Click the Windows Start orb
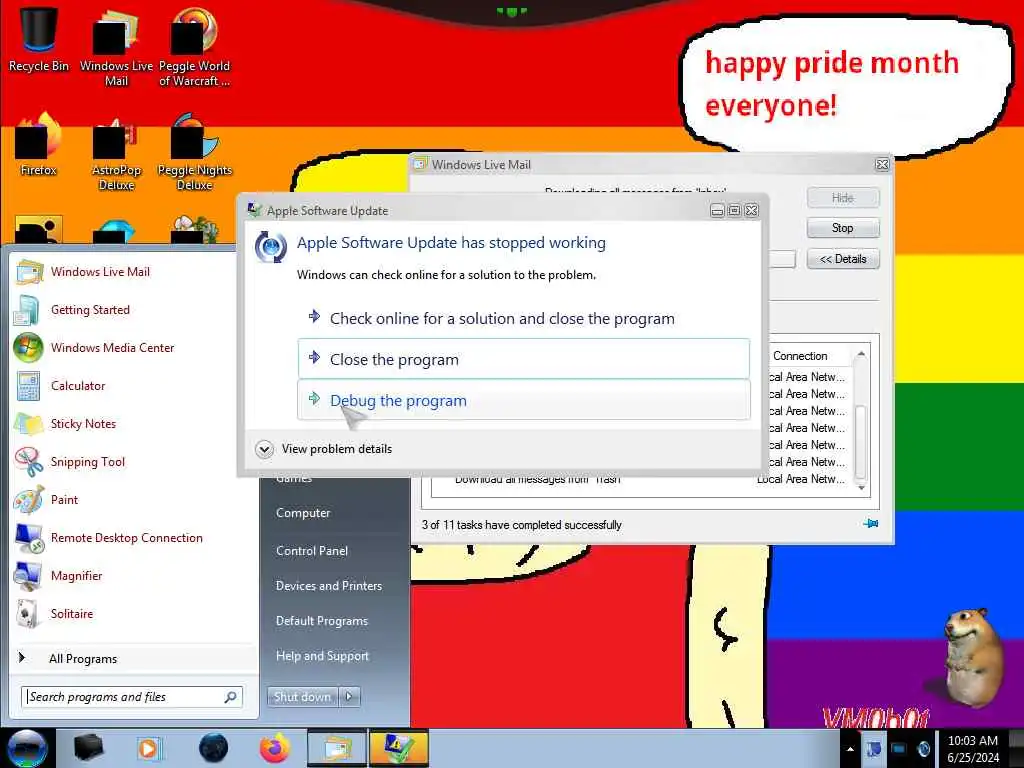 [27, 748]
